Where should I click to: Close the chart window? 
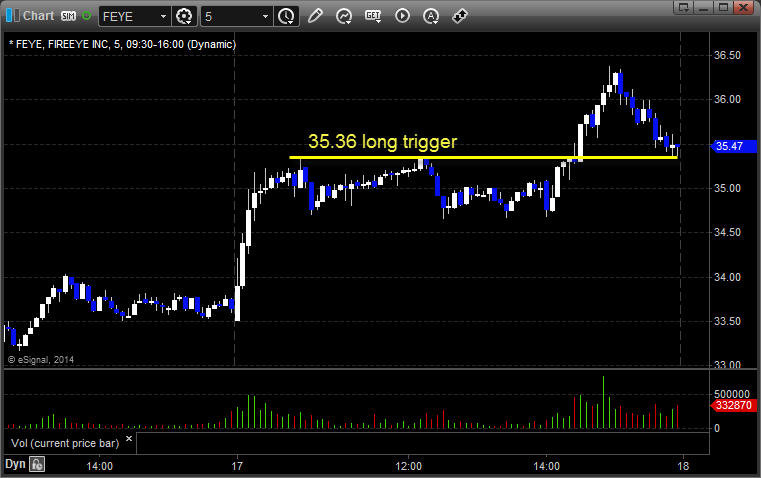click(x=743, y=7)
